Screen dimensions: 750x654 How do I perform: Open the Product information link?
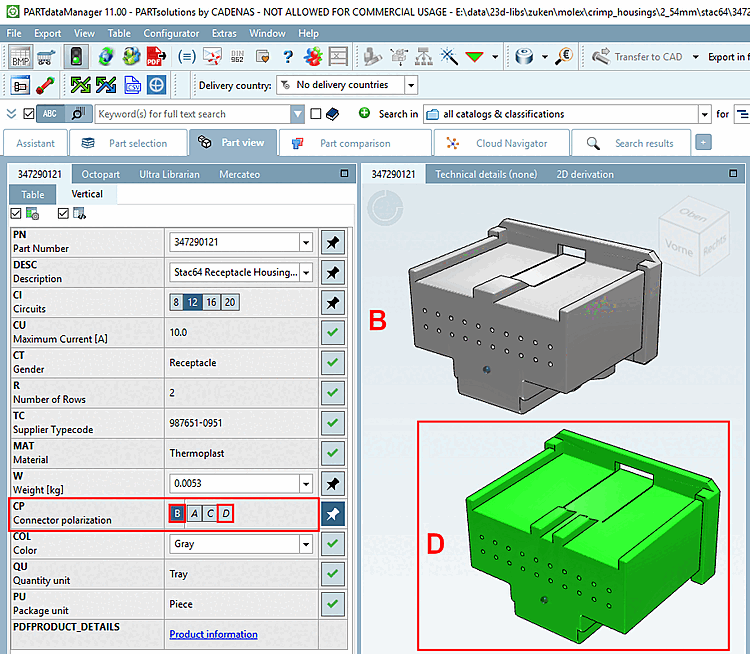coord(213,634)
